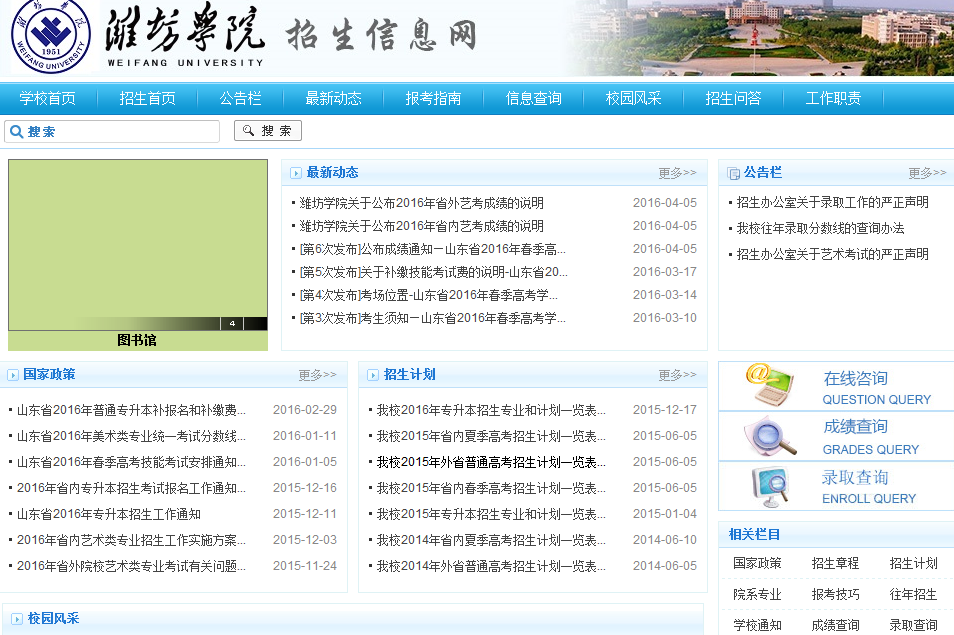Screen dimensions: 954x635
Task: Open 山东省2016年美术类专业统一考试分数线 link
Action: [x=131, y=436]
